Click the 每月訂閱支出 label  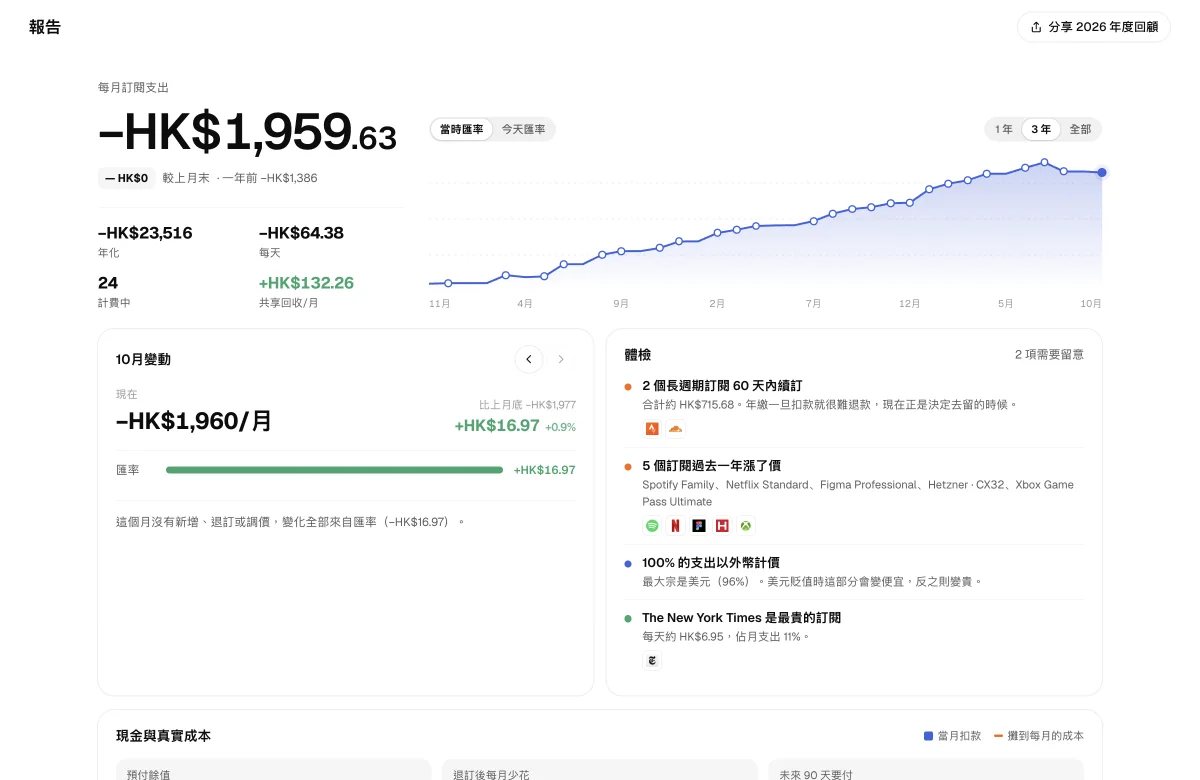[133, 88]
